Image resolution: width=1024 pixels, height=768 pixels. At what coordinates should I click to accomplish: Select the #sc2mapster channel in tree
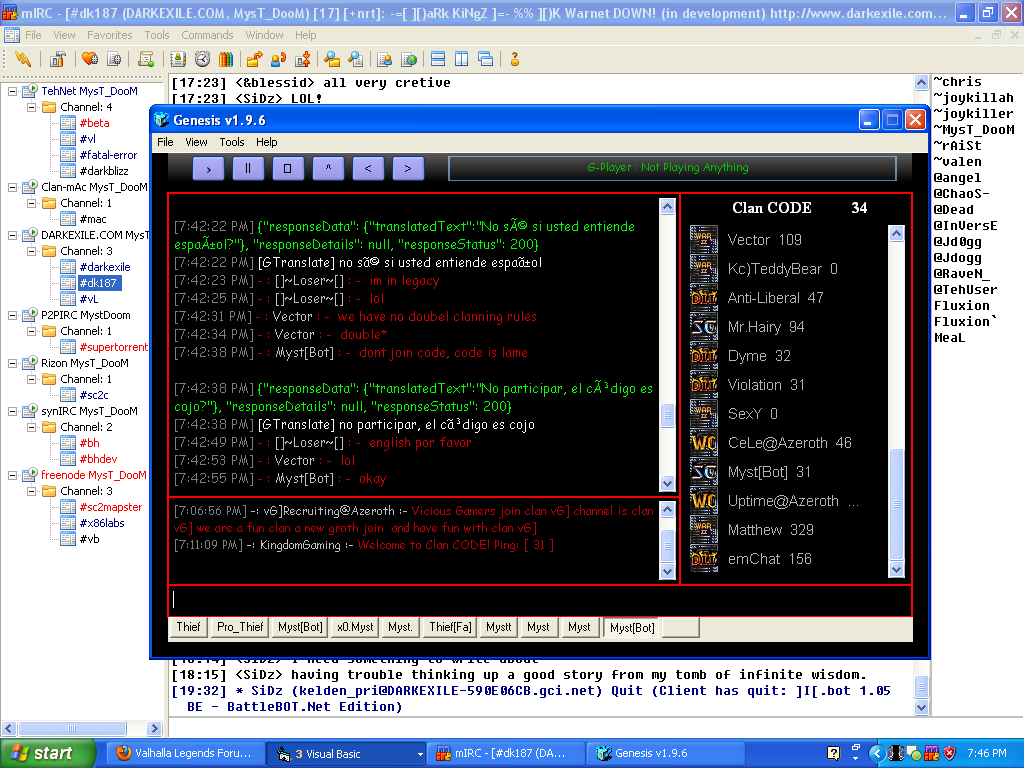pos(113,507)
